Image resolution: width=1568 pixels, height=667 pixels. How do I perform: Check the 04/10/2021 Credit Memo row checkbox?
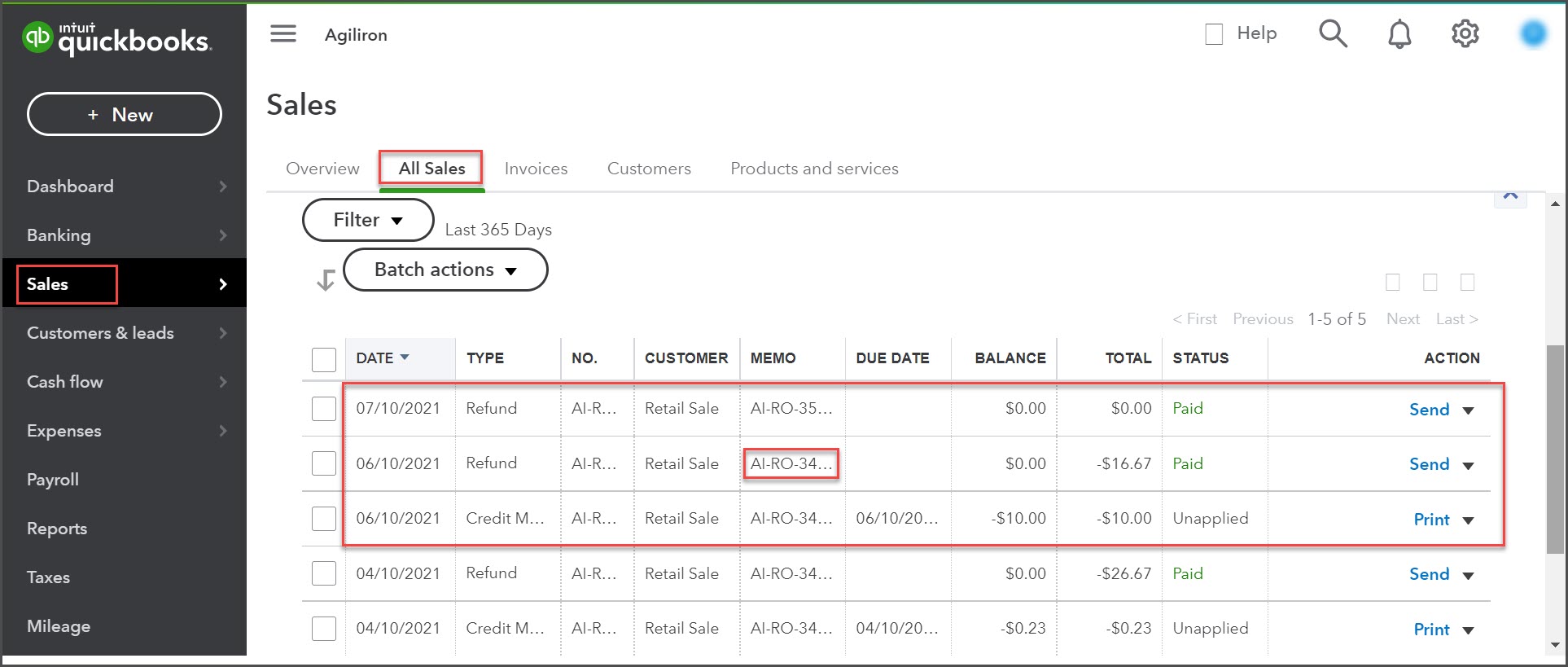[324, 629]
